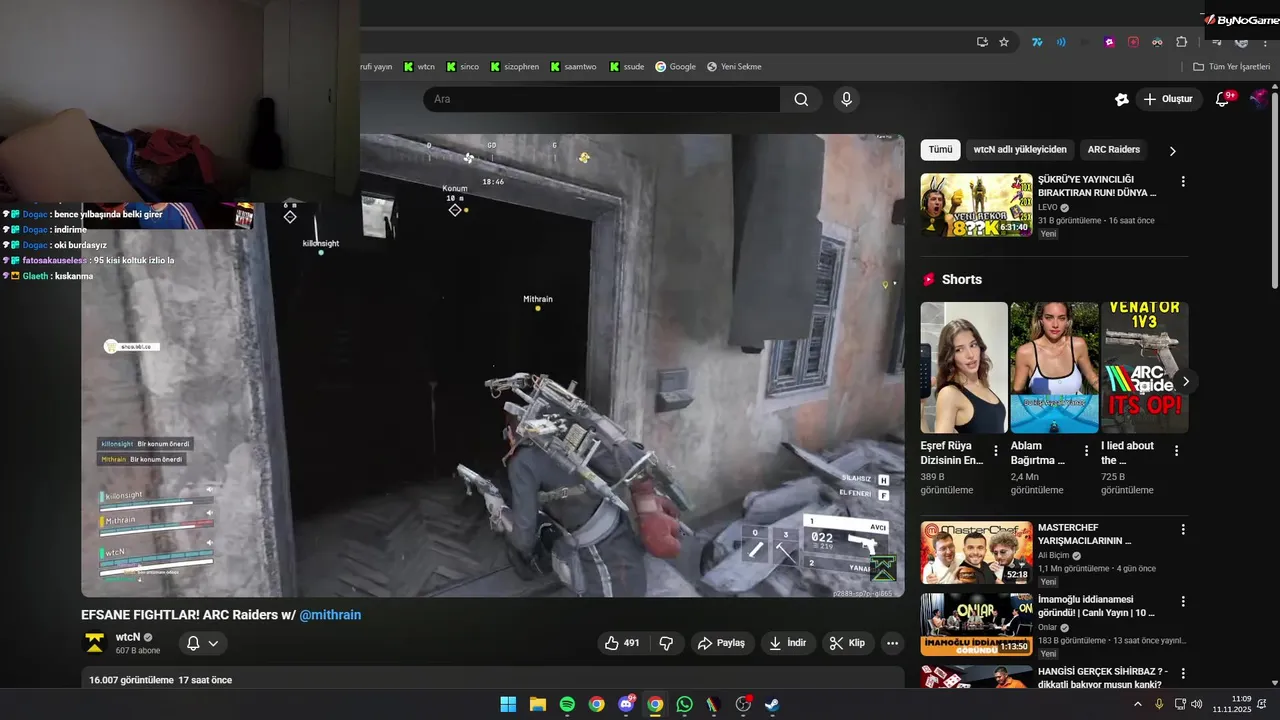The height and width of the screenshot is (720, 1280).
Task: Open VENATOR 1V3 short thumbnail
Action: (x=1145, y=367)
